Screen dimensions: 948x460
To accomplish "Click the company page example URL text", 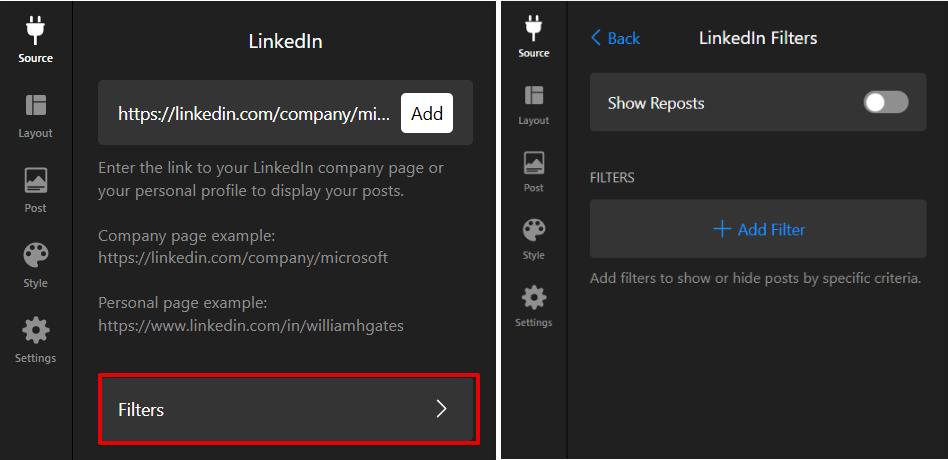I will click(x=243, y=258).
